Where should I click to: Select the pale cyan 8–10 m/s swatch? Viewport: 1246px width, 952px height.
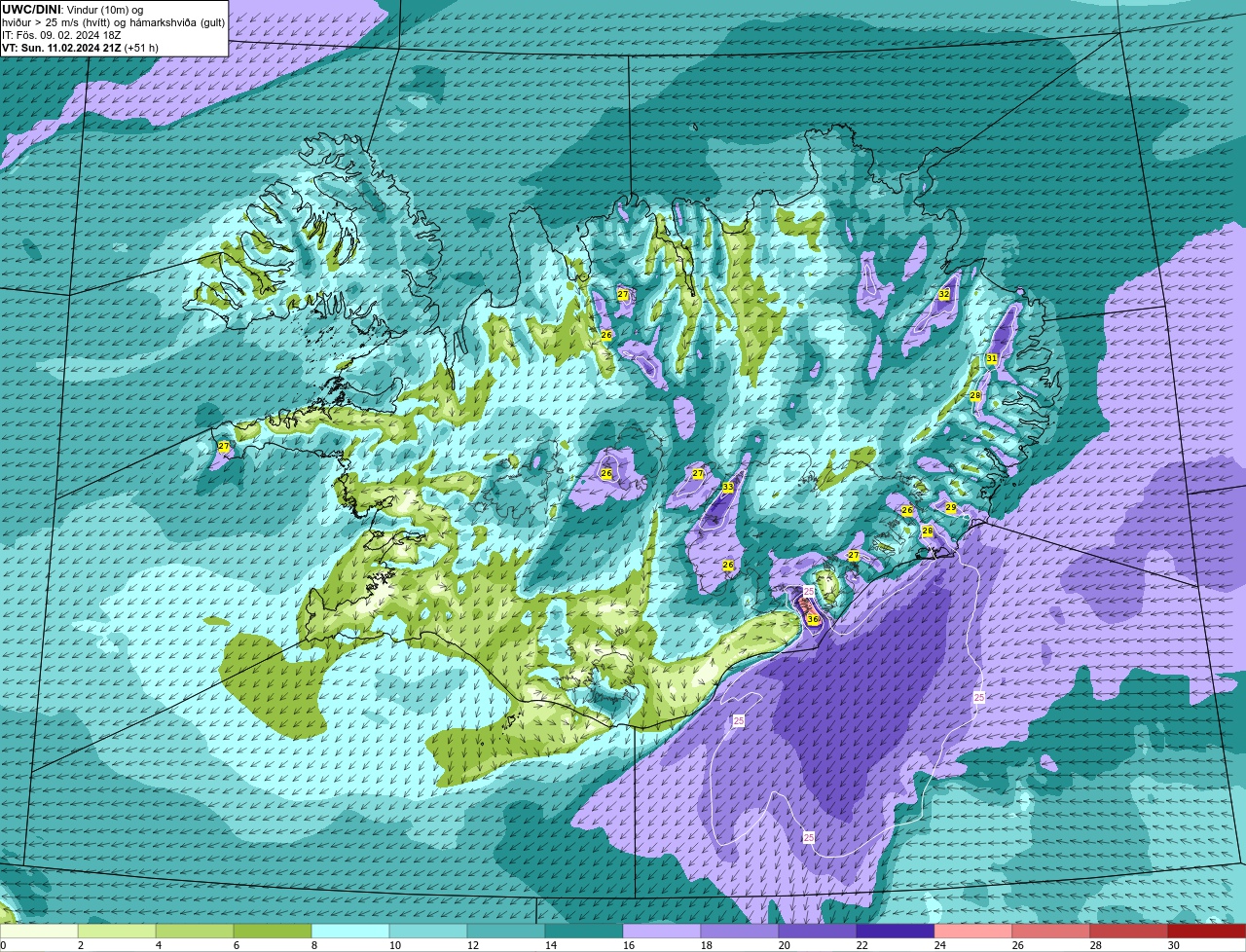click(350, 932)
